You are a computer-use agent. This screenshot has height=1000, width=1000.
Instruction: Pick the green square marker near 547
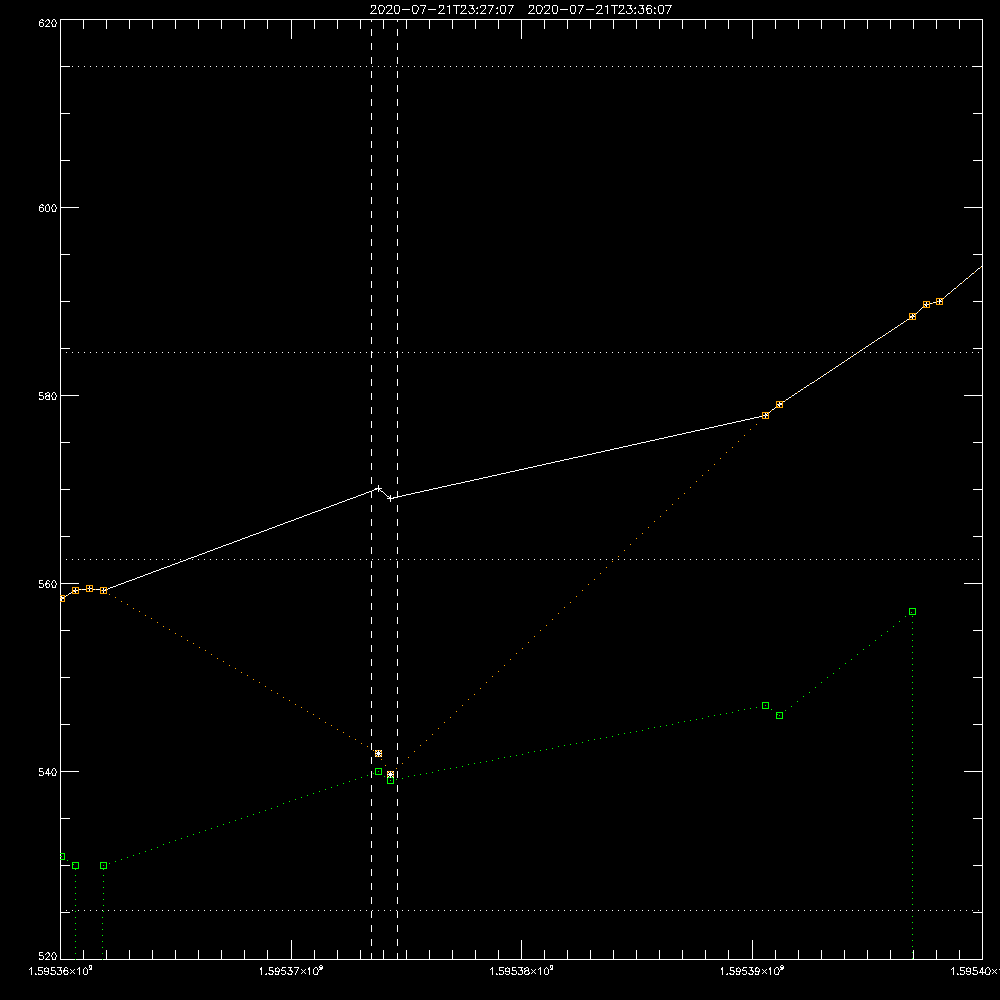(765, 705)
